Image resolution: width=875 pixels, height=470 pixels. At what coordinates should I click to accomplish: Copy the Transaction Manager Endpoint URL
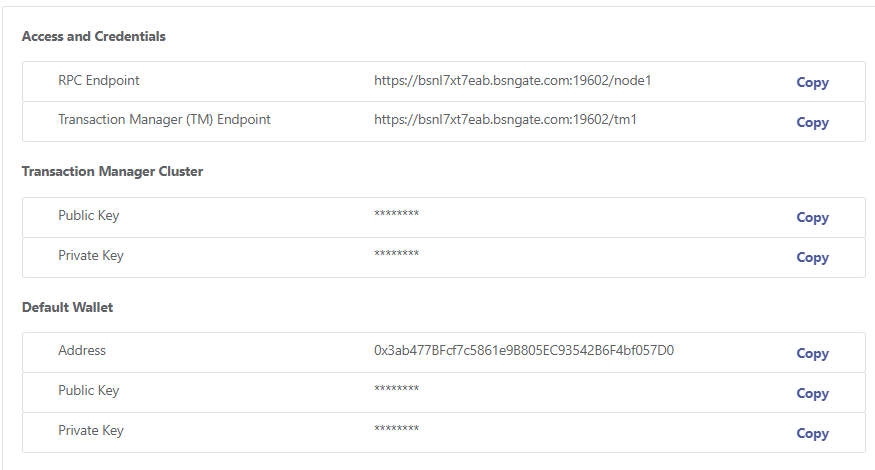812,123
